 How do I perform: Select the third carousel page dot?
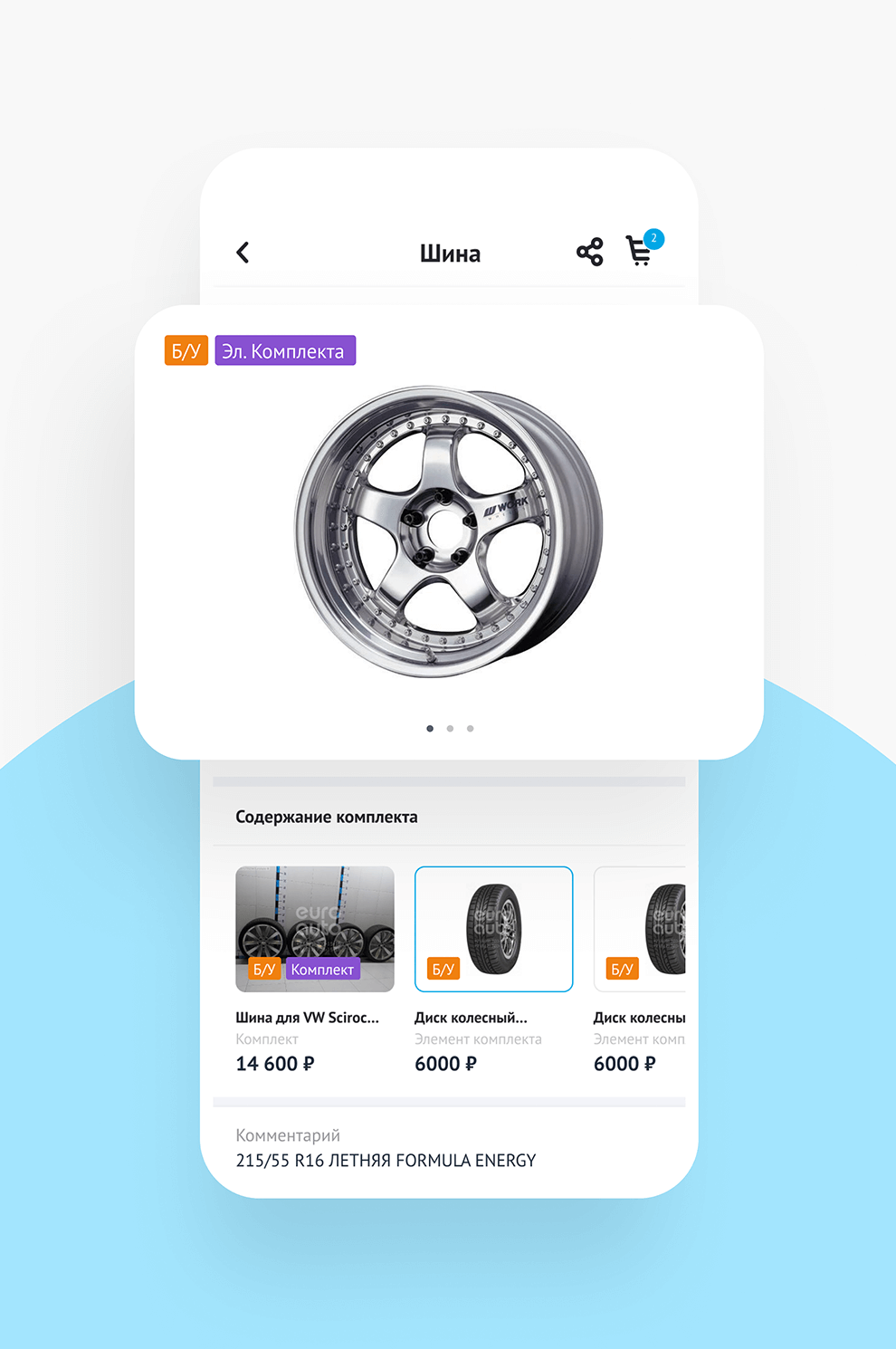click(470, 728)
